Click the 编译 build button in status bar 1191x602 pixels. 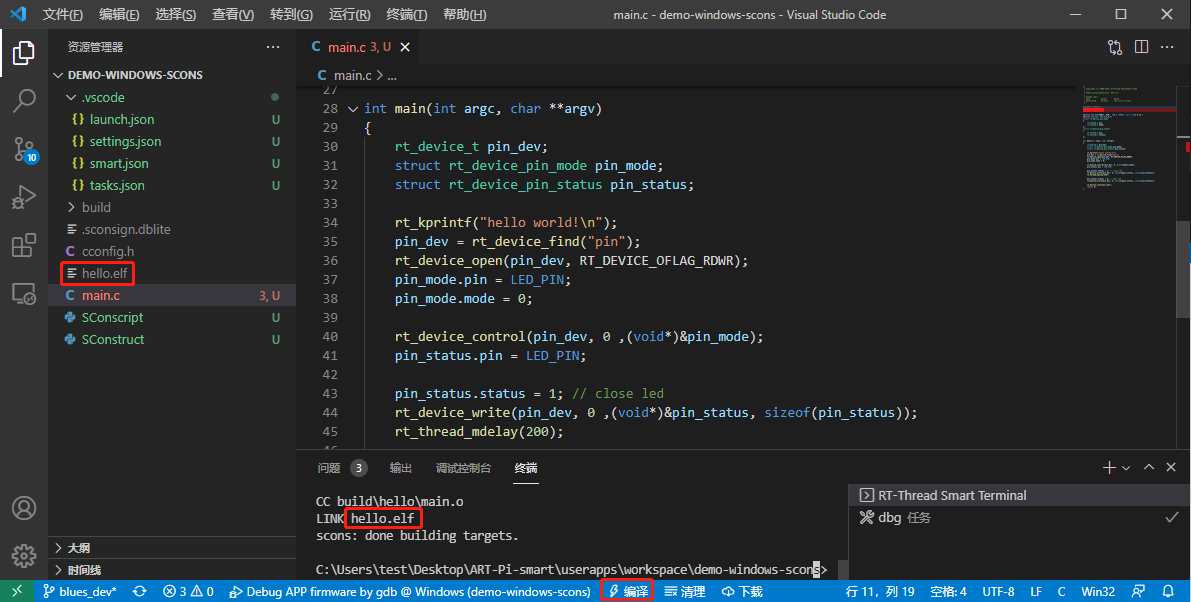click(x=628, y=591)
